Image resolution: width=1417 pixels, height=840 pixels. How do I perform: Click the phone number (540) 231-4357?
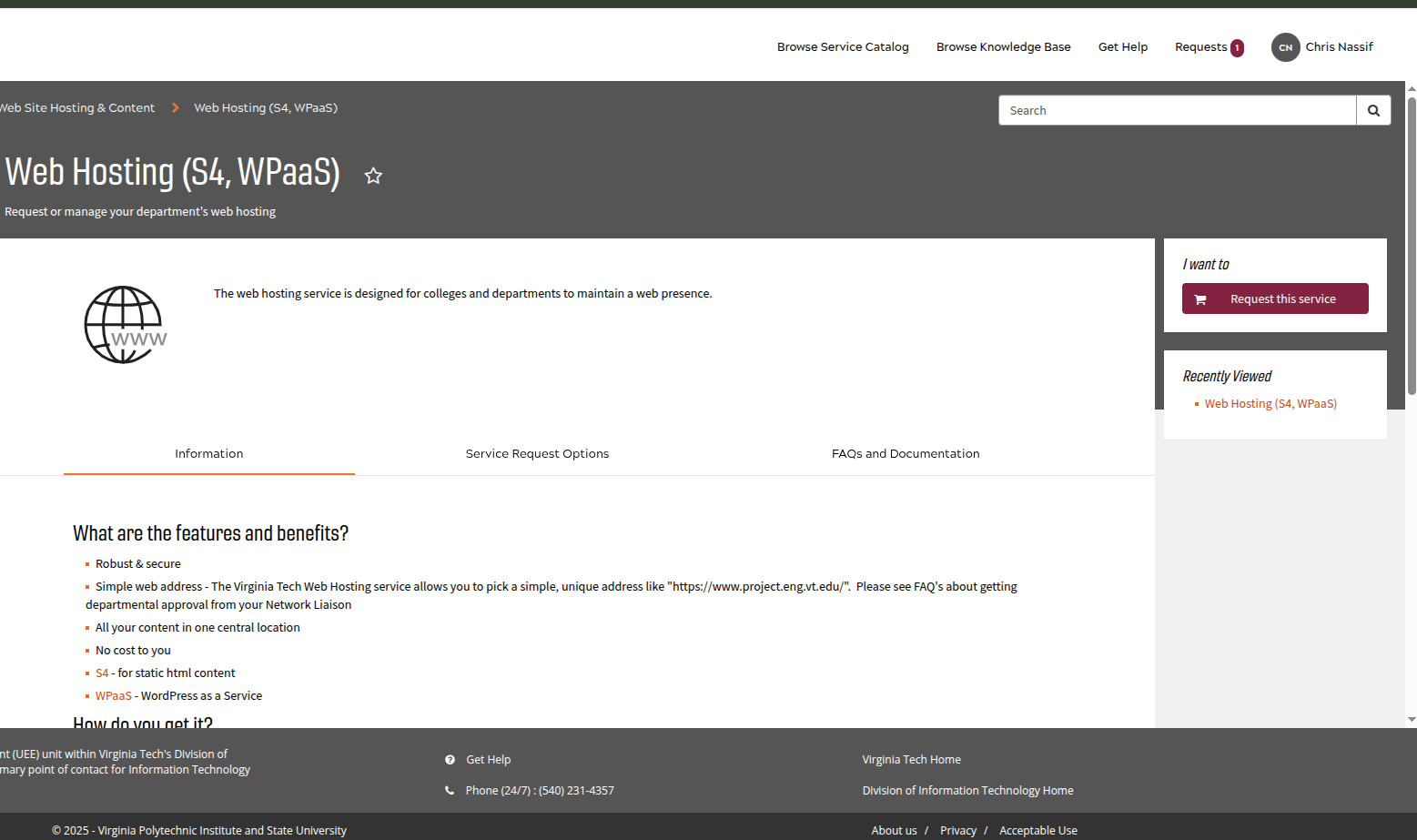pyautogui.click(x=576, y=791)
